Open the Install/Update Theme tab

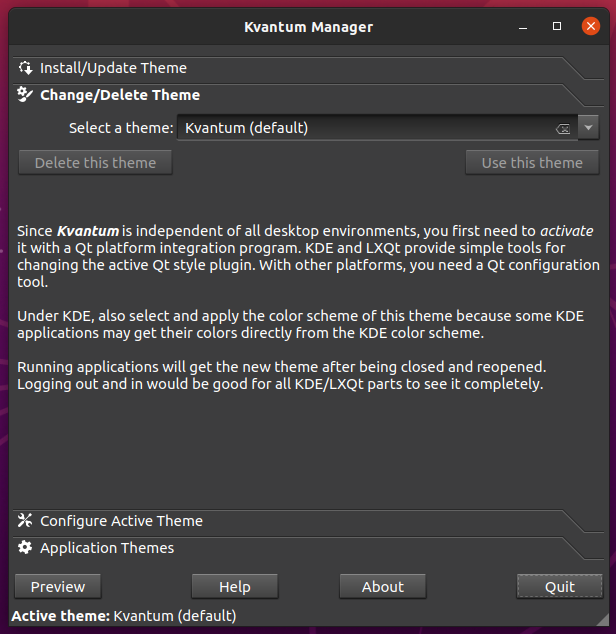pos(308,68)
